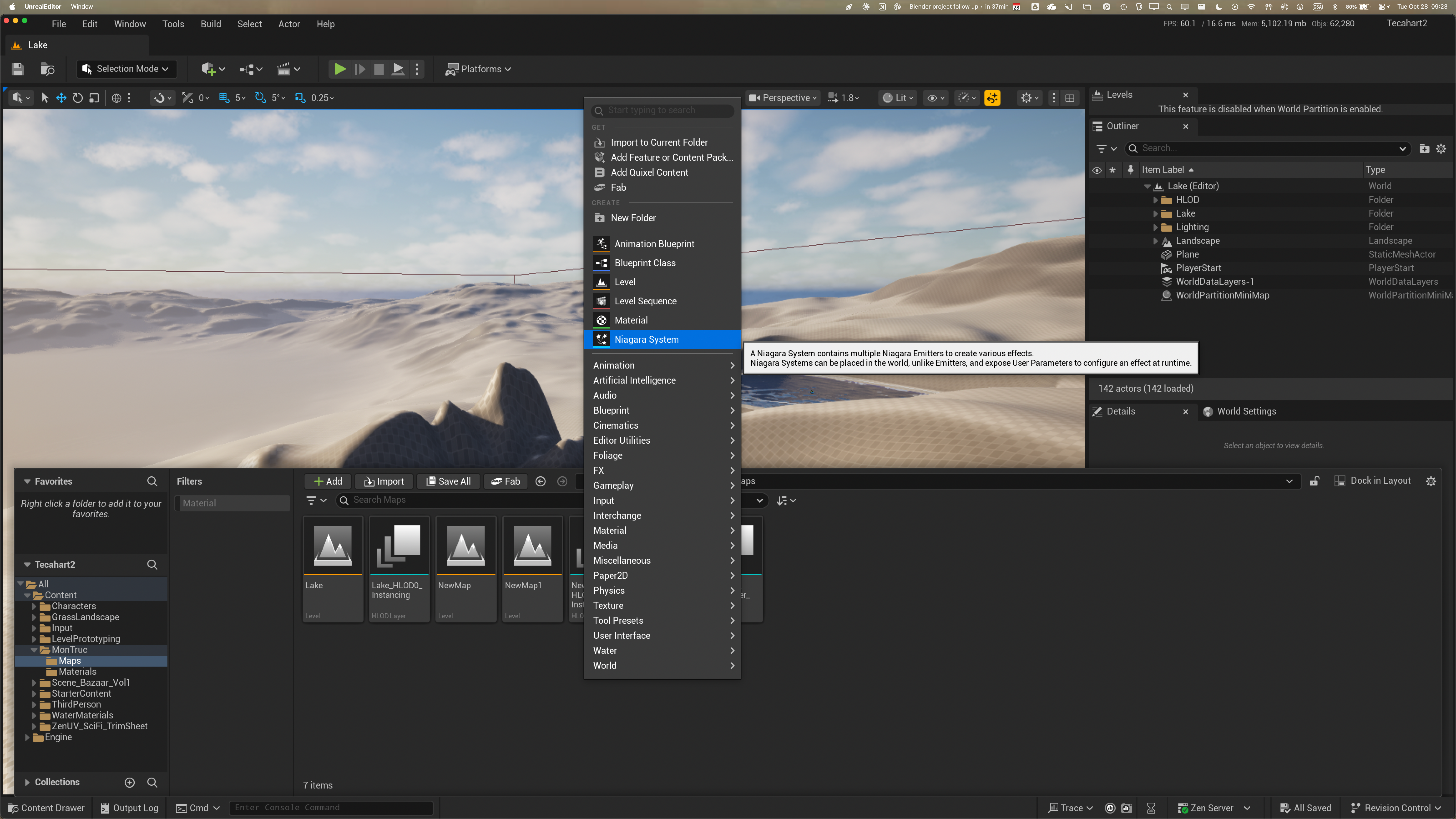Toggle the angle snap icon showing 0
The image size is (1456, 819).
(188, 98)
